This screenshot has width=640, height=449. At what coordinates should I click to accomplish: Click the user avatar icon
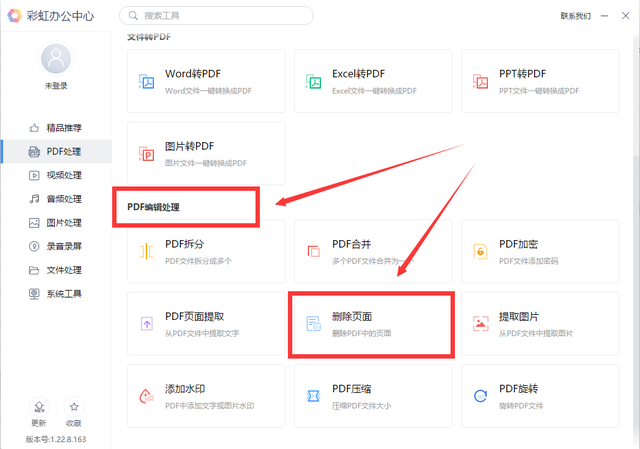[x=56, y=59]
